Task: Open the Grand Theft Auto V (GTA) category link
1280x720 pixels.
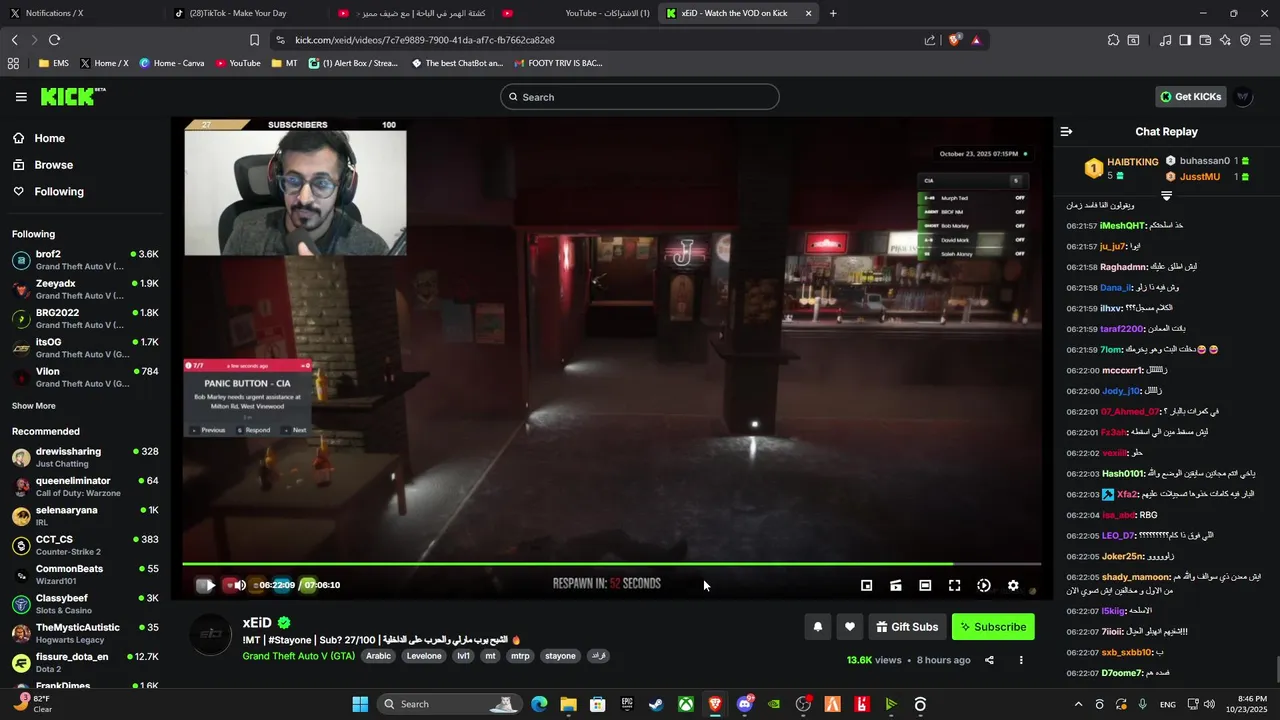Action: [x=298, y=656]
